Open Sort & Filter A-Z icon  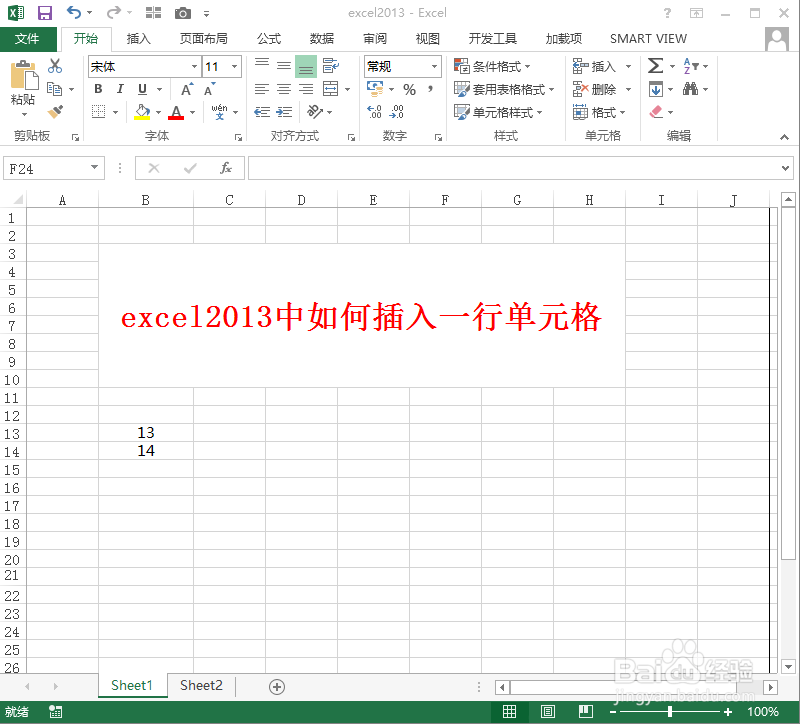(691, 66)
